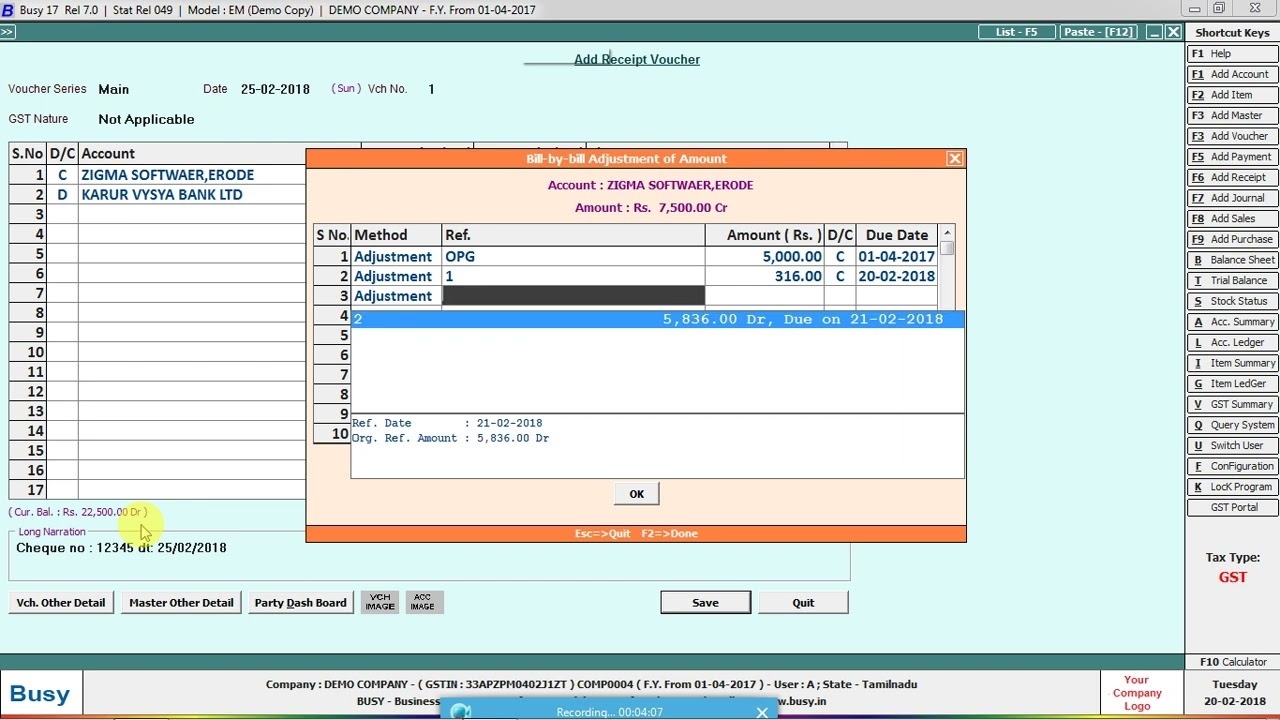Click the voucher Date 25-02-2018 field

click(275, 89)
